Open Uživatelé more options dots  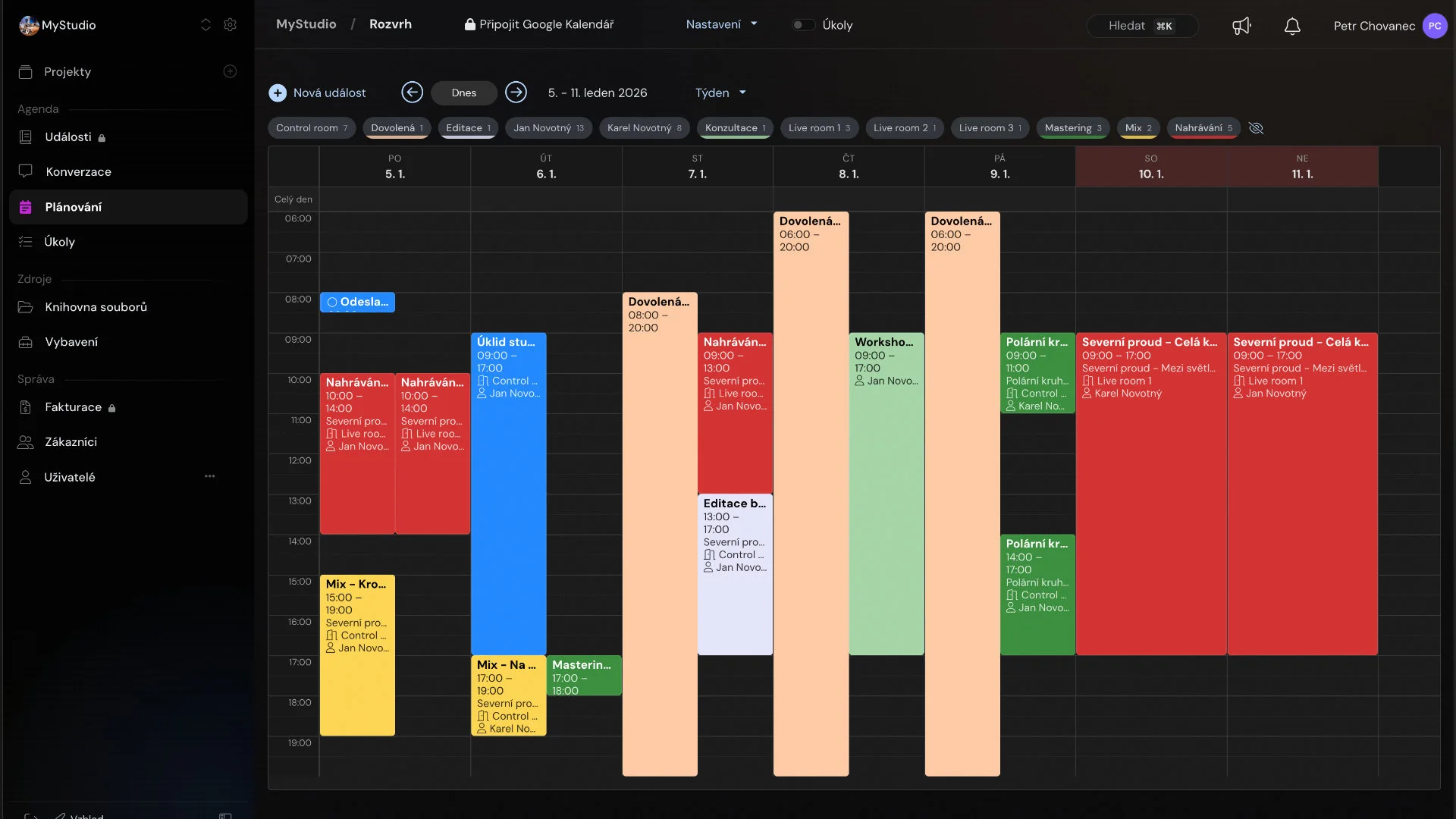click(210, 476)
